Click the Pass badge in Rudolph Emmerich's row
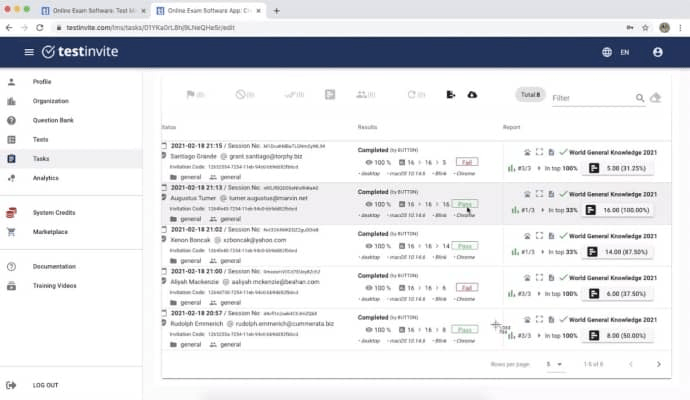The height and width of the screenshot is (400, 690). pos(465,330)
